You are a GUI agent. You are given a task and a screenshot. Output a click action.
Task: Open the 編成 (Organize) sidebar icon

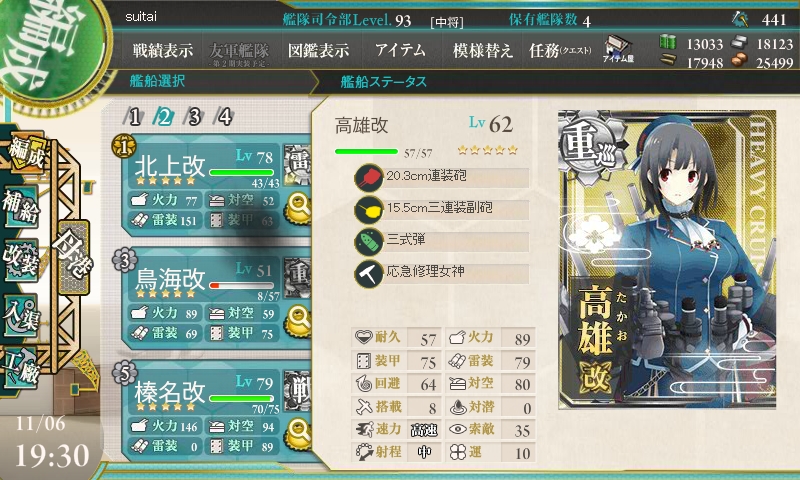point(26,151)
